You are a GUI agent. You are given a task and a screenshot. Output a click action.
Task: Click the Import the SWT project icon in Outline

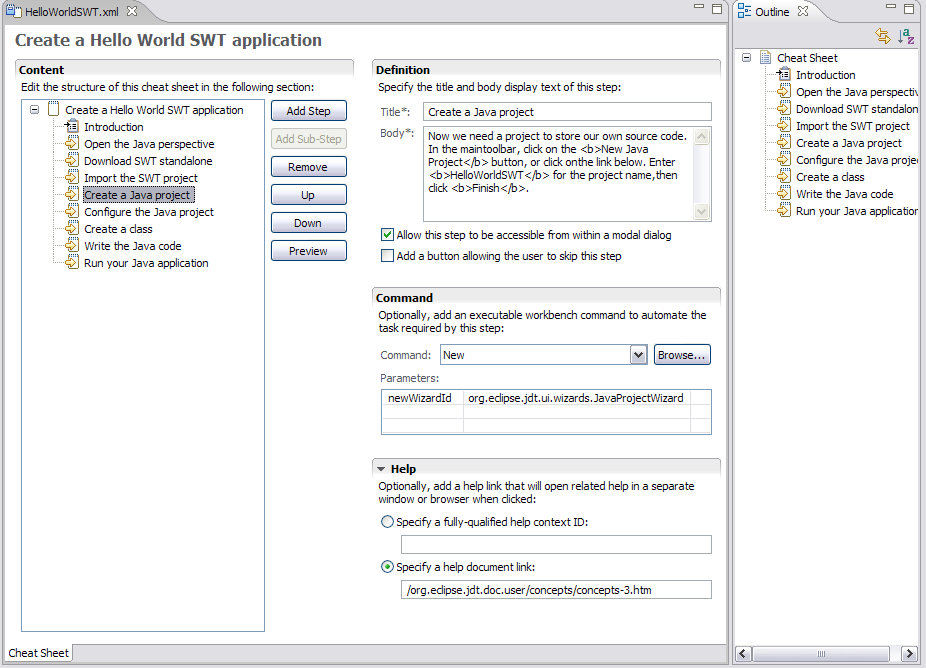point(784,126)
